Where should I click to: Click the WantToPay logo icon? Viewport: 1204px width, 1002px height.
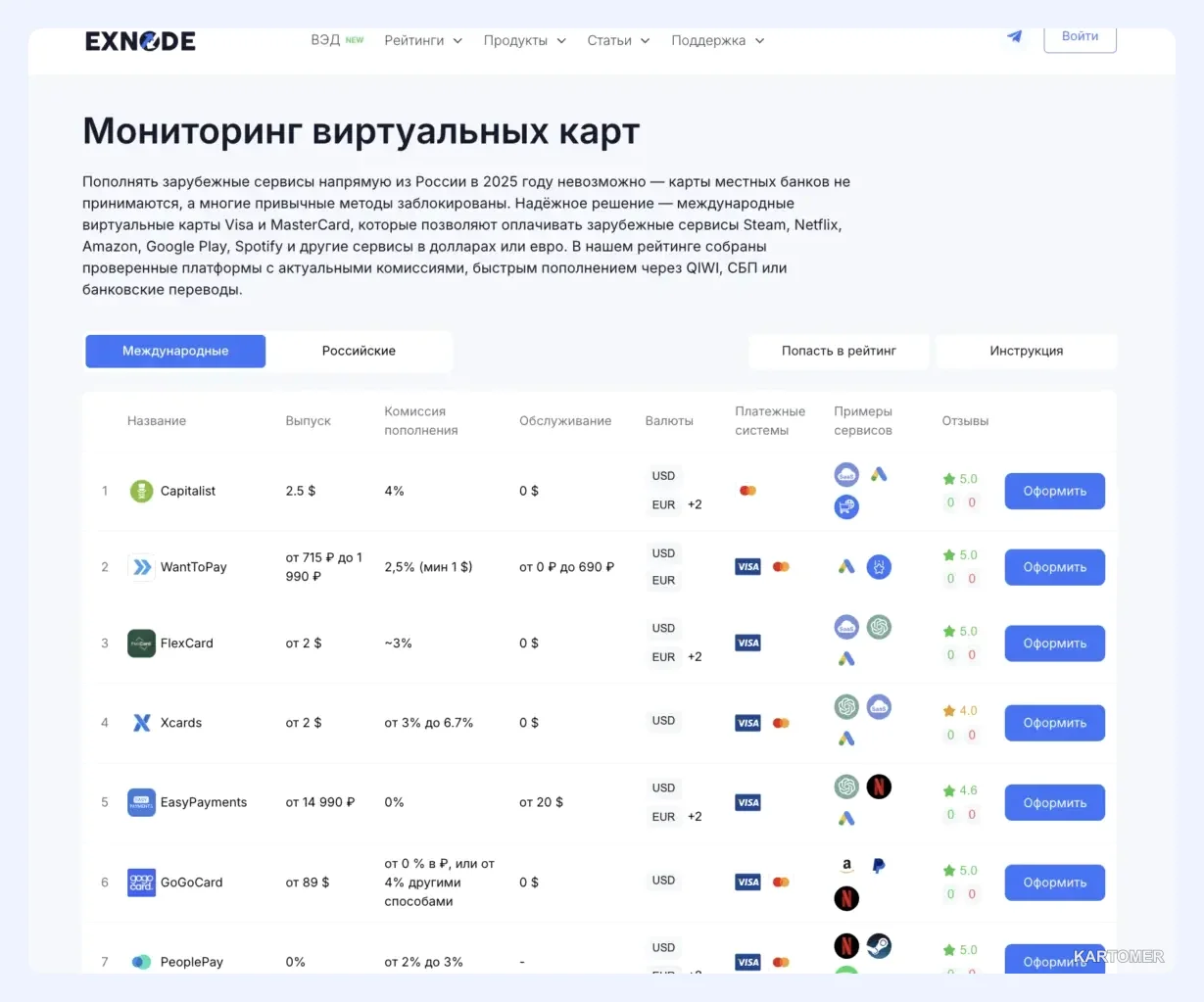(142, 567)
